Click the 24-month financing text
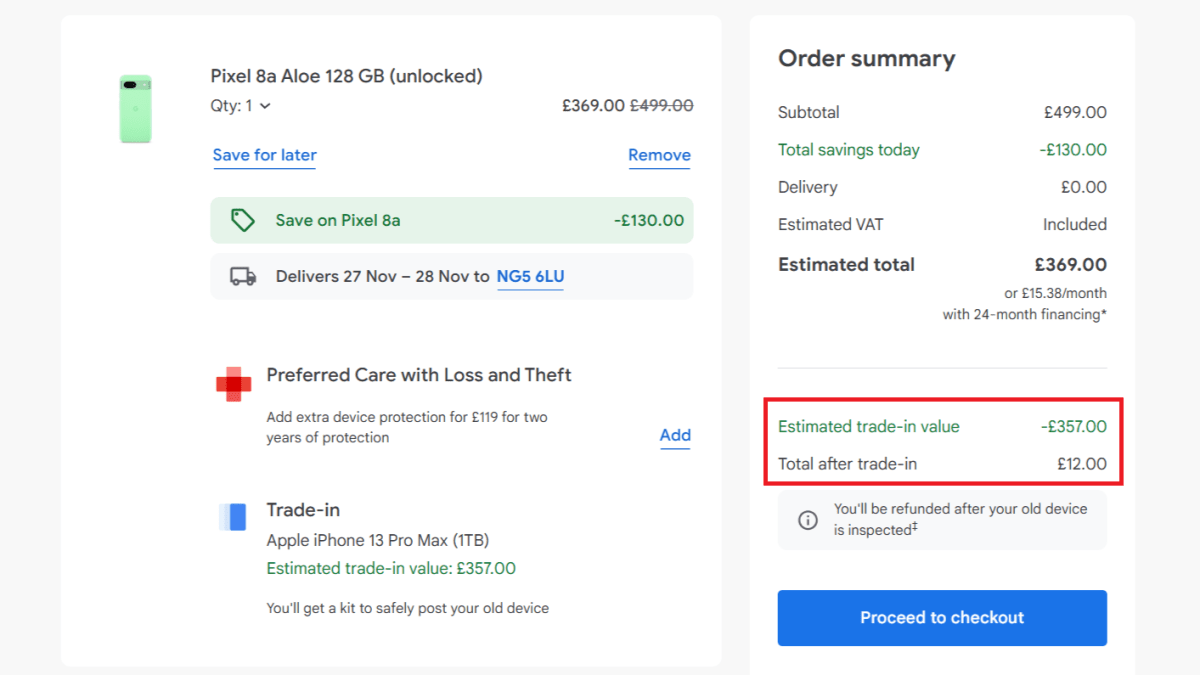 (1023, 313)
